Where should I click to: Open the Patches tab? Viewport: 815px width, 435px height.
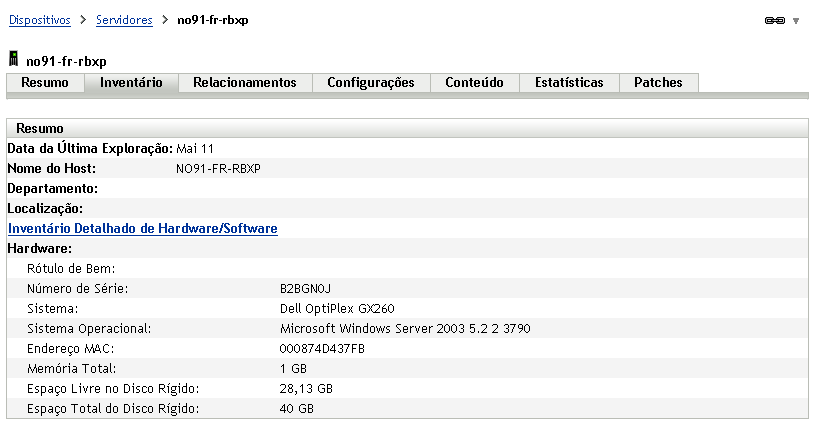click(x=658, y=83)
